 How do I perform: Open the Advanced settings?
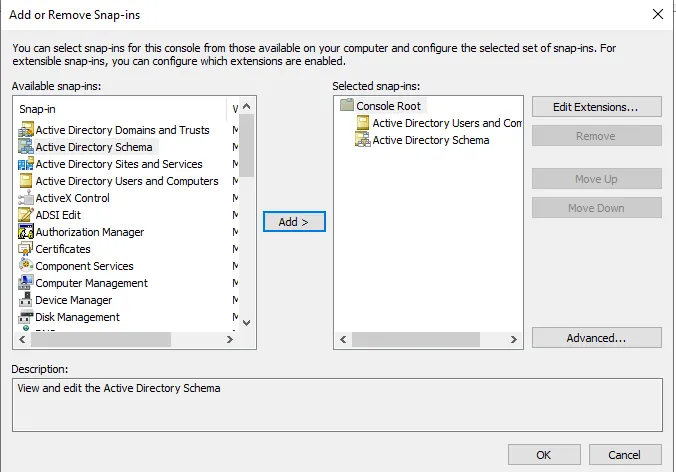[x=597, y=338]
